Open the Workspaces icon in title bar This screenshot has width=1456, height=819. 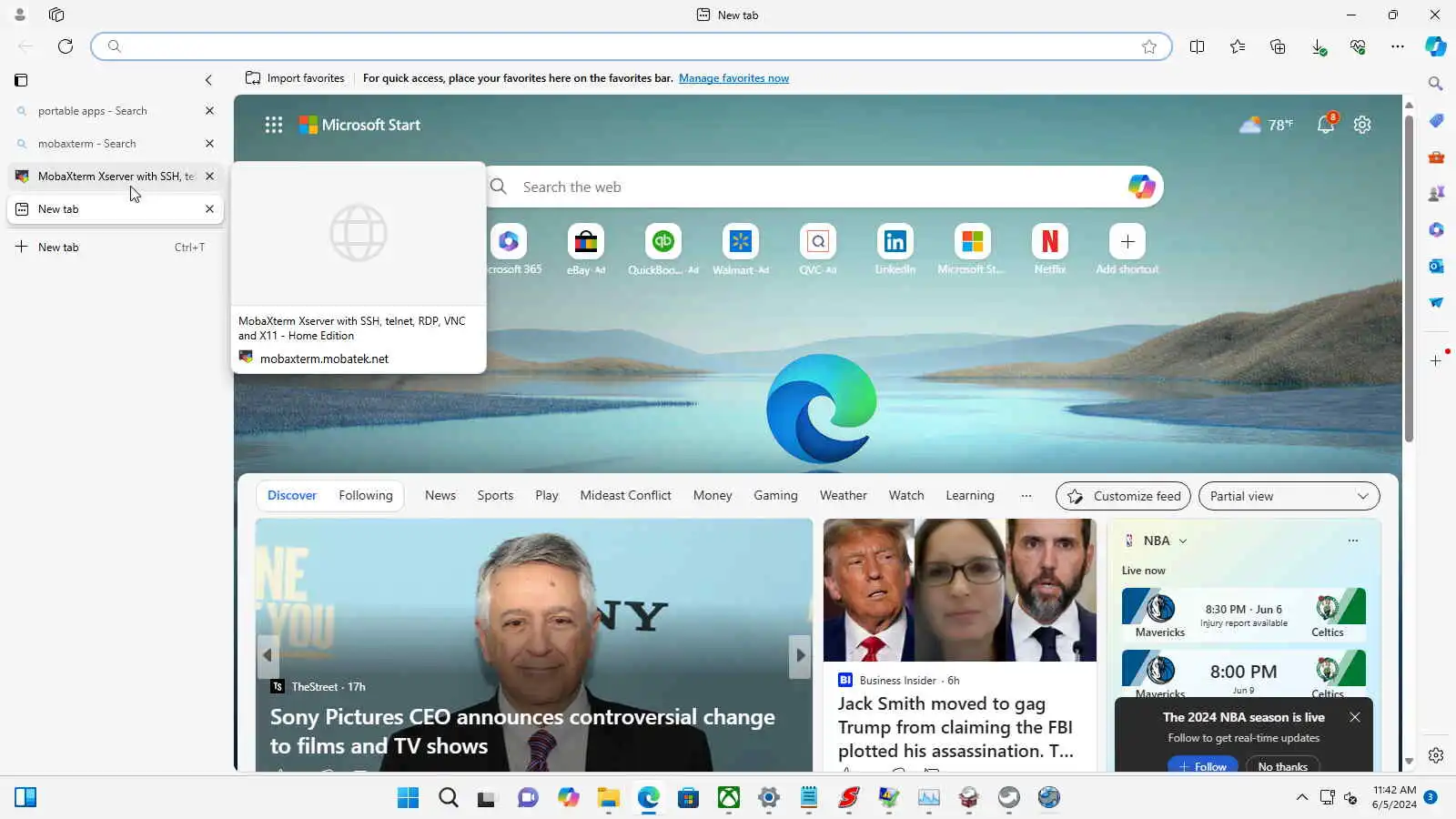[56, 15]
